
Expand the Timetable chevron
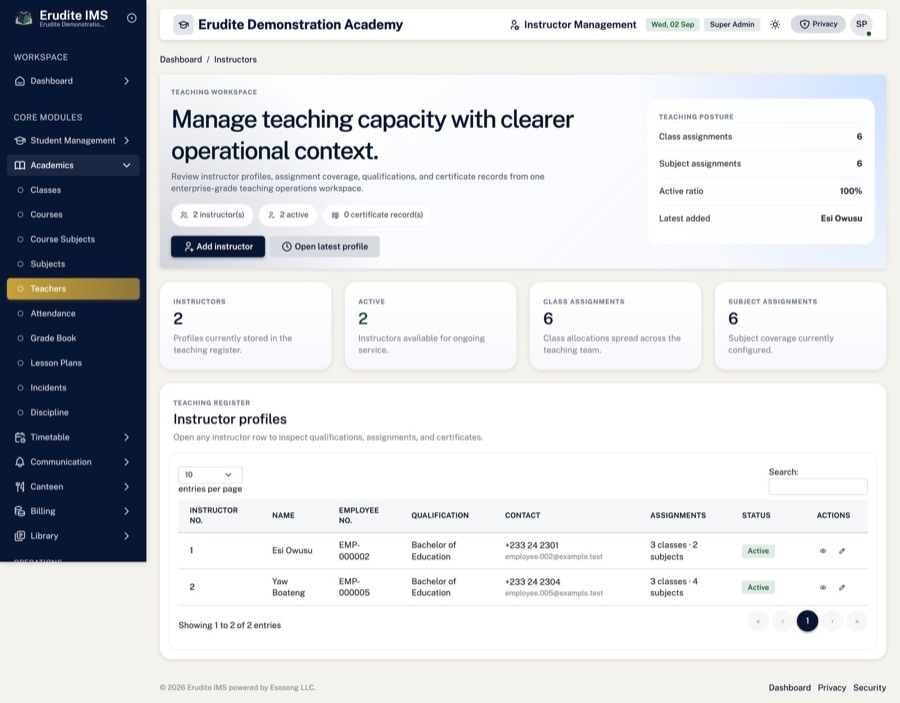coord(126,437)
